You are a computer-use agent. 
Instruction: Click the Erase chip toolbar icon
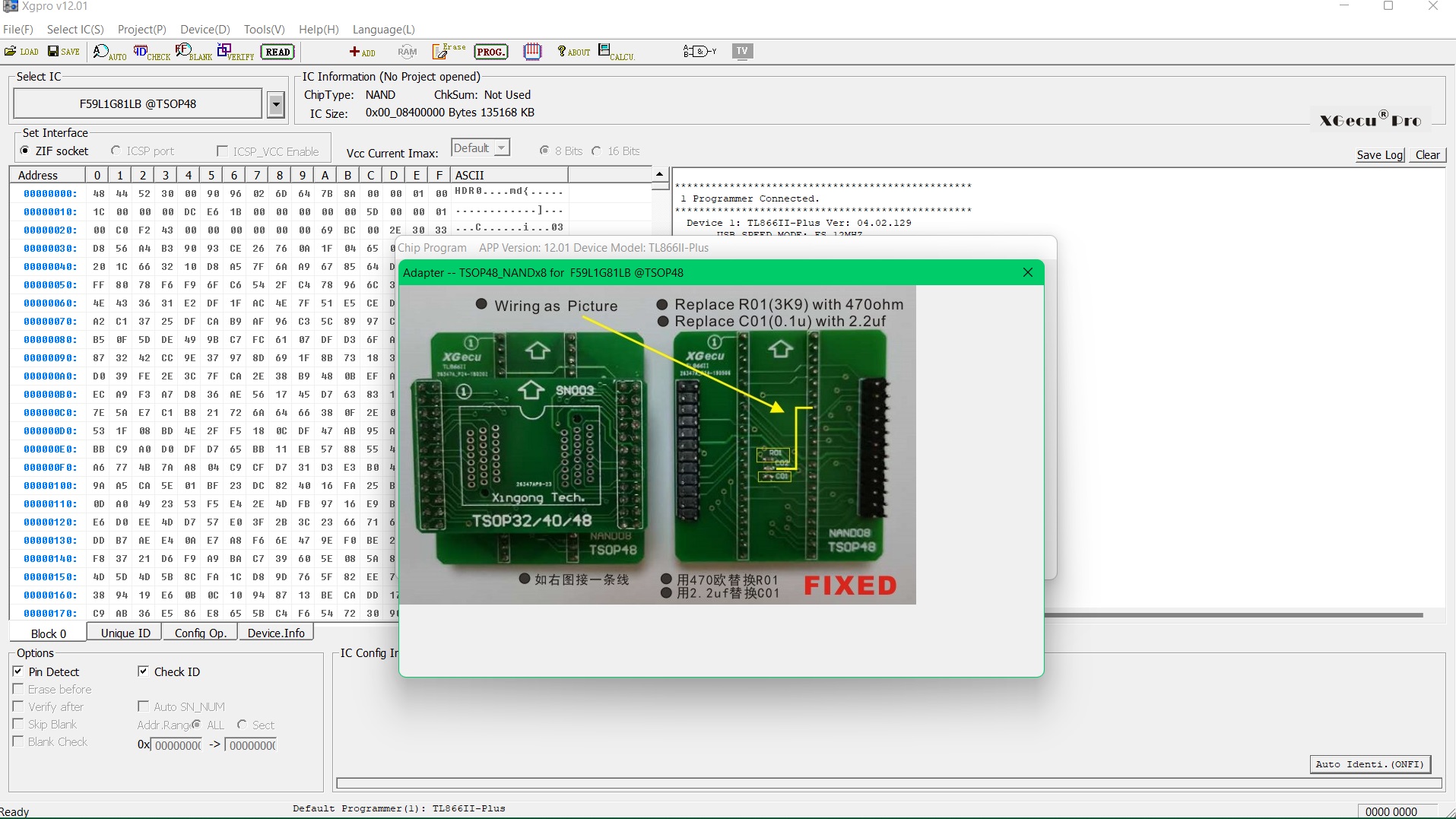coord(449,51)
